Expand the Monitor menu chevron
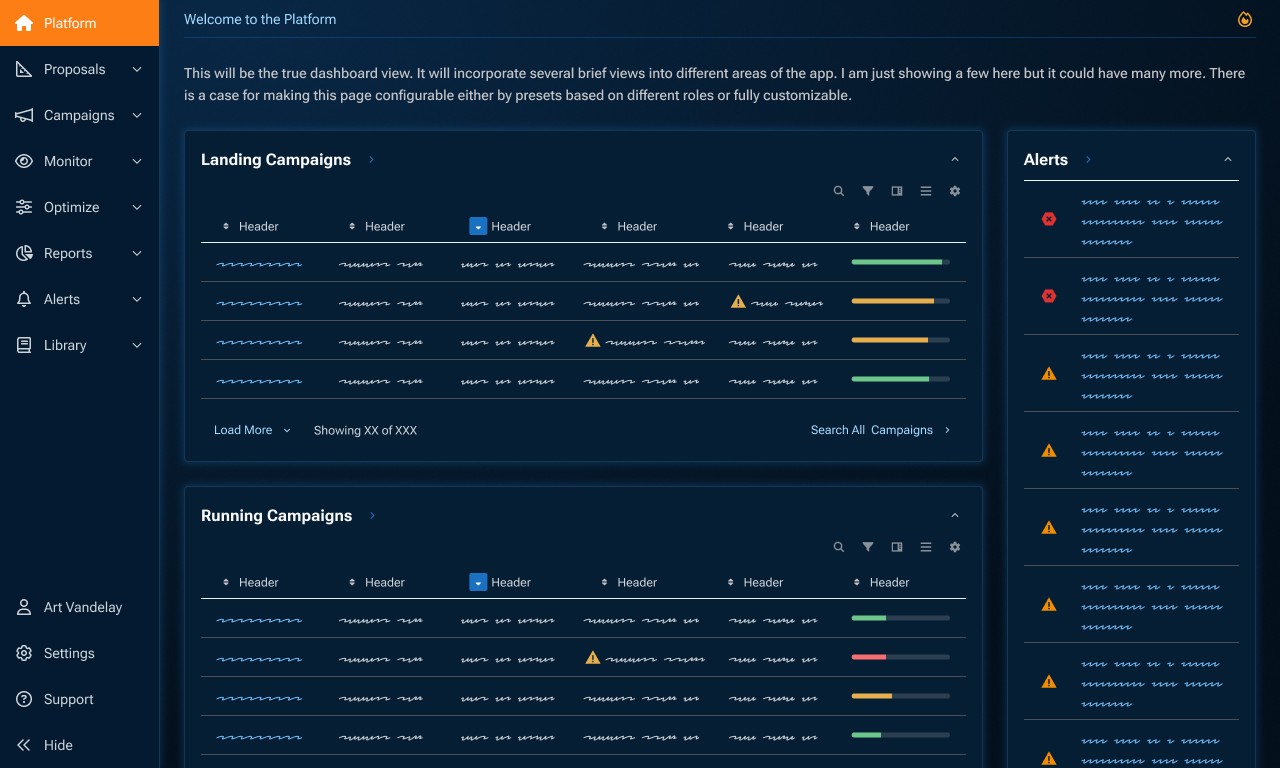The width and height of the screenshot is (1280, 768). [137, 161]
